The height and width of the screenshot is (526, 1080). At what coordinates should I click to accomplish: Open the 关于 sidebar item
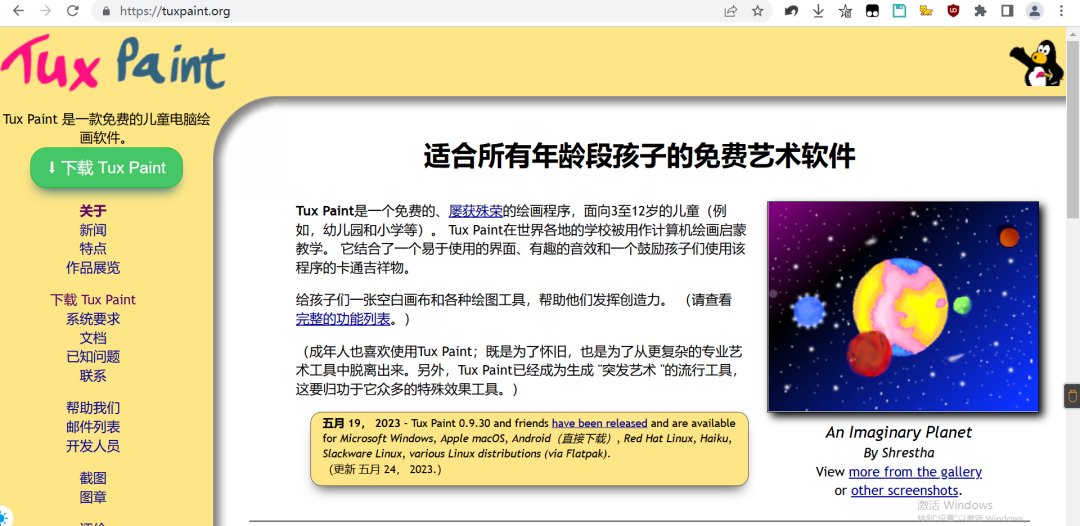[93, 211]
